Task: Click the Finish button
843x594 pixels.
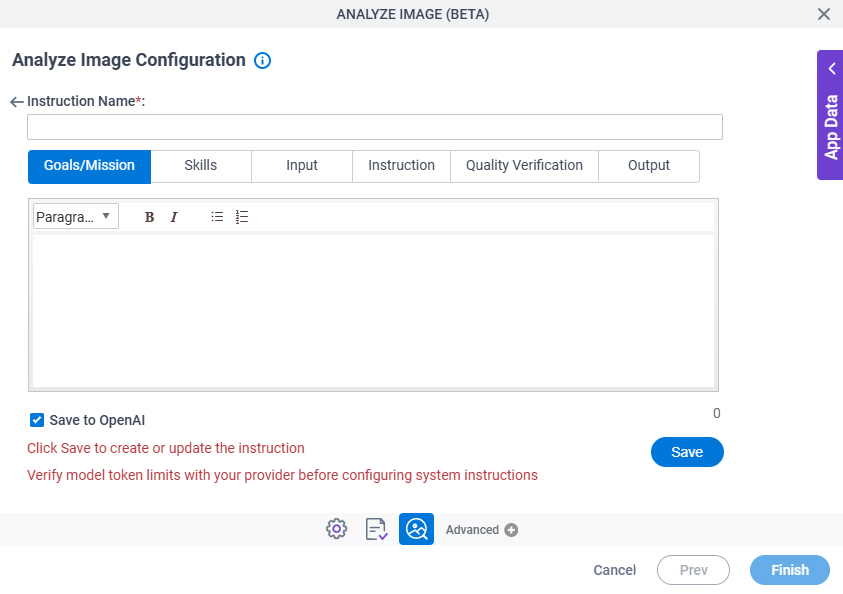Action: coord(790,570)
